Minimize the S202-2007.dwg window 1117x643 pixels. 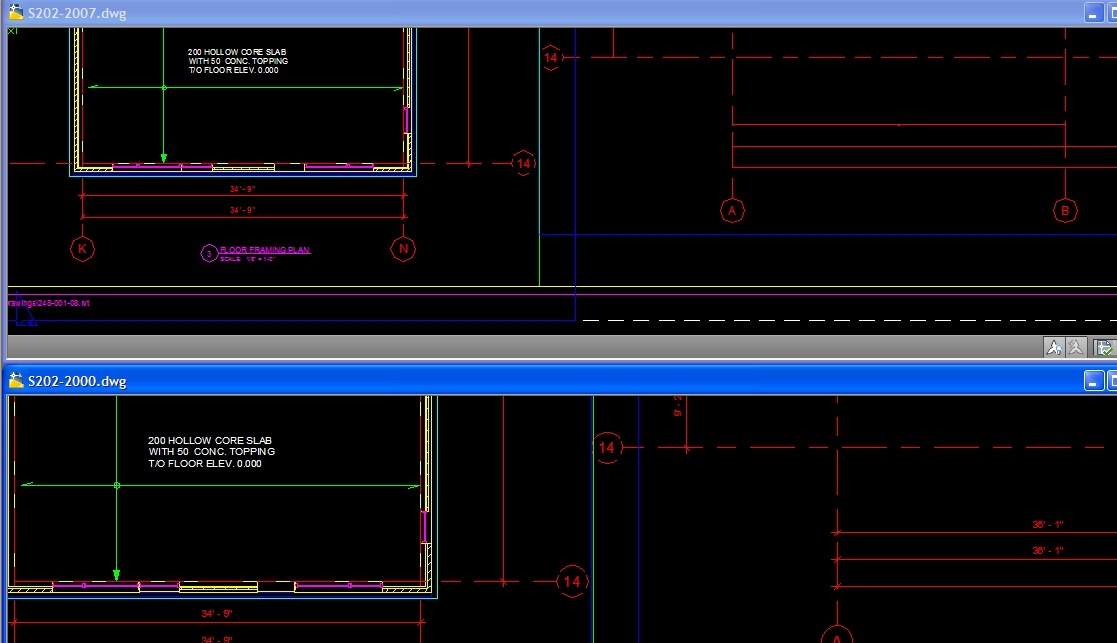coord(1093,13)
